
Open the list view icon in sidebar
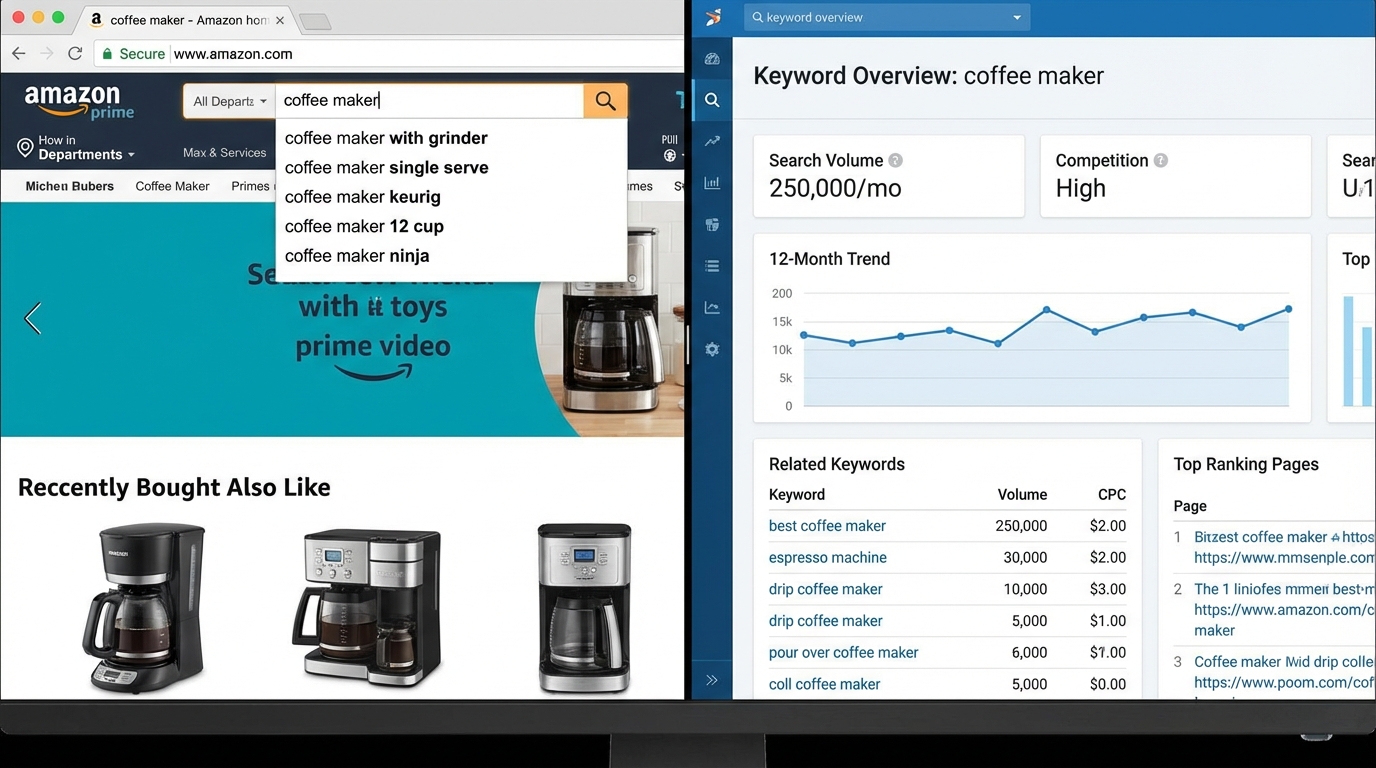click(x=711, y=265)
